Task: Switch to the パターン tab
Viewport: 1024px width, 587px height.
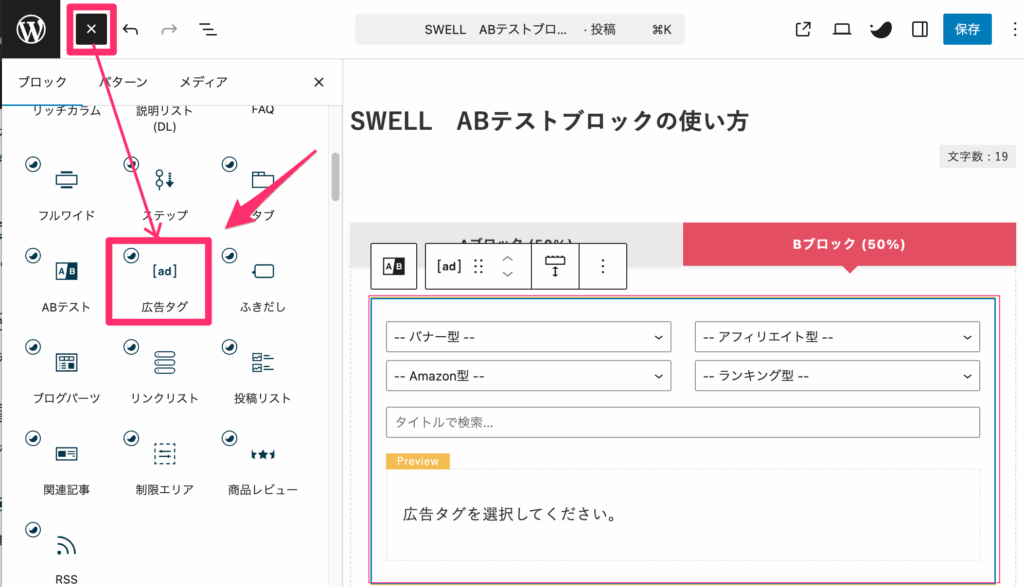Action: click(x=122, y=82)
